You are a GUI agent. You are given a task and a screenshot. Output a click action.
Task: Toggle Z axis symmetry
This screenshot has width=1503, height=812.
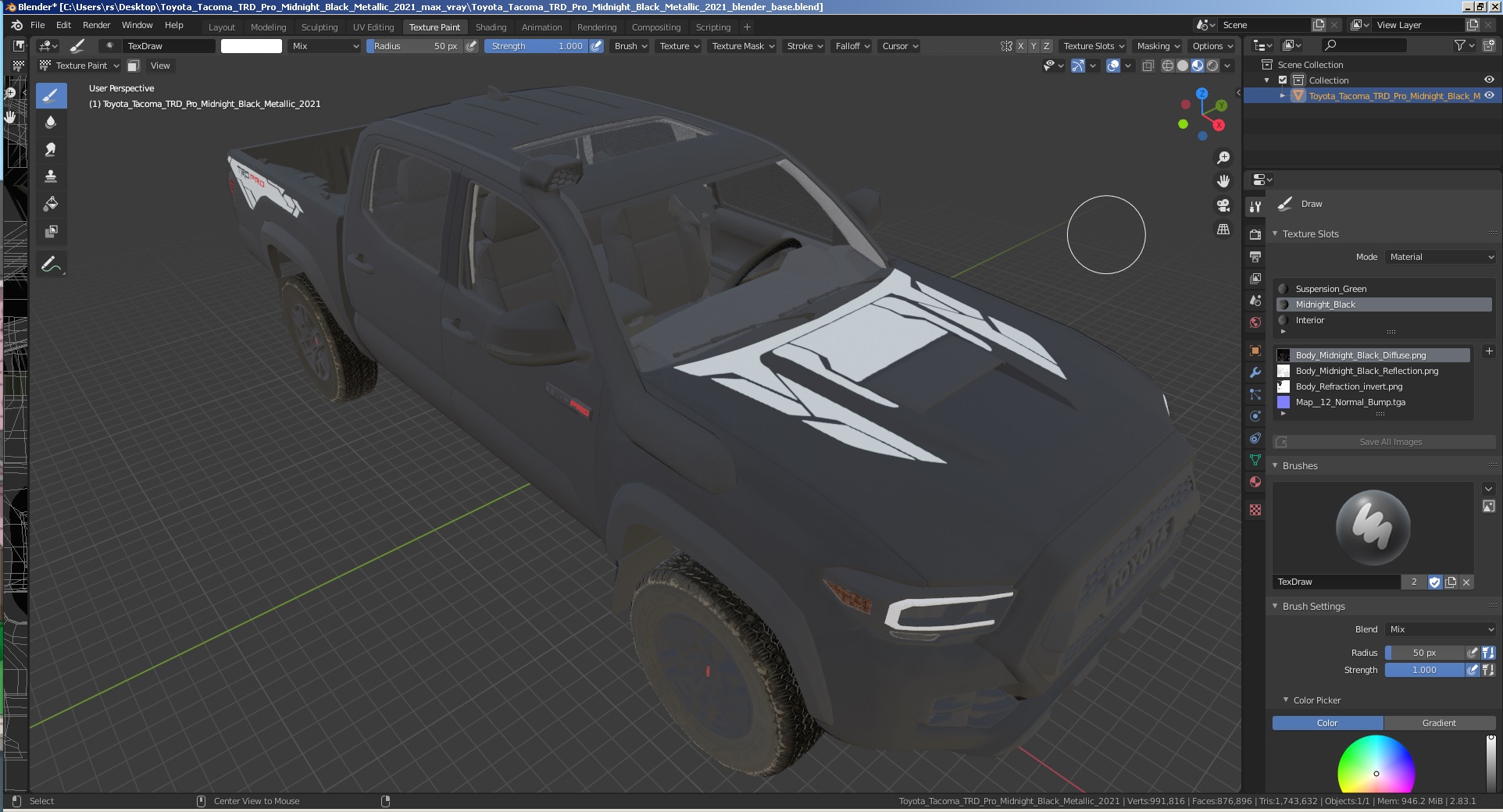point(1047,46)
